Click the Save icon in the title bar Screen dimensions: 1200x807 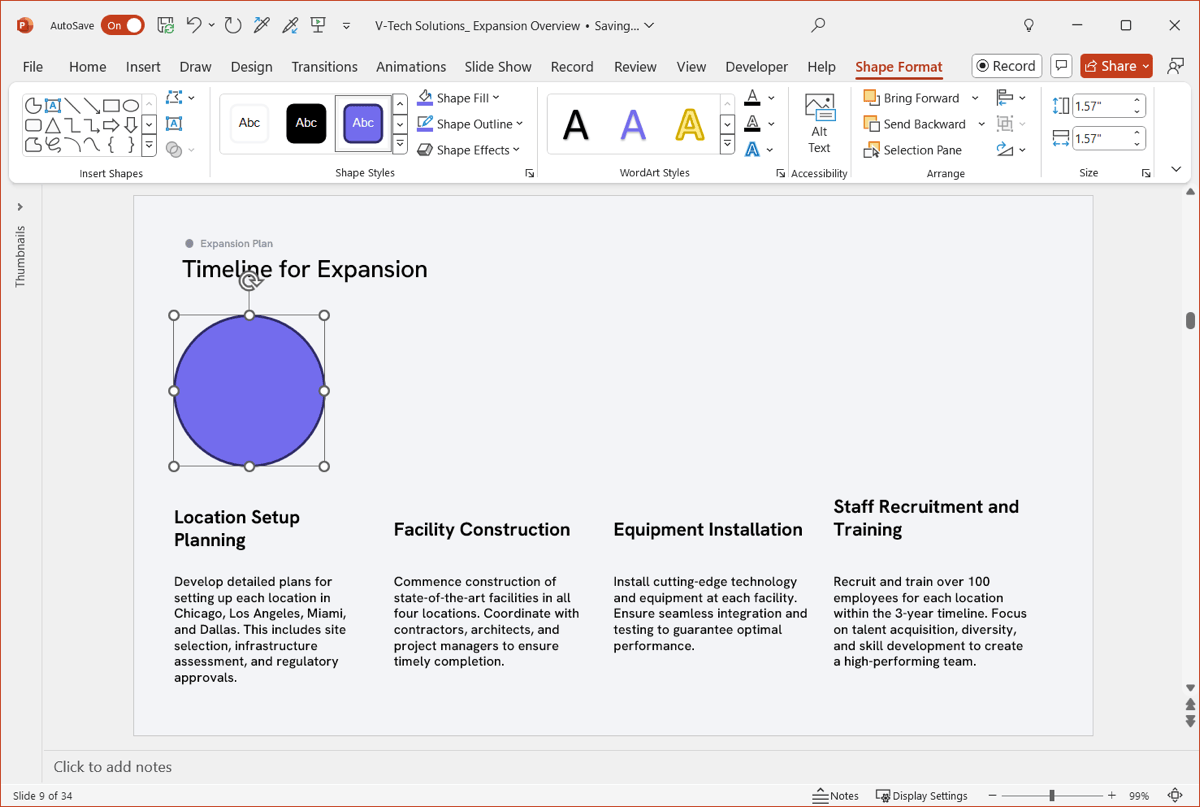166,25
